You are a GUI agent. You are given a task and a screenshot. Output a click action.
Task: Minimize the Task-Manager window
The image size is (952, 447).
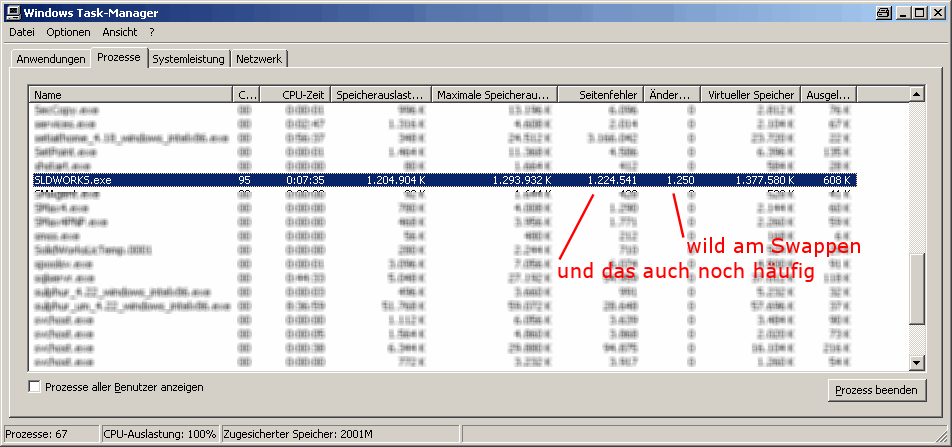point(903,12)
